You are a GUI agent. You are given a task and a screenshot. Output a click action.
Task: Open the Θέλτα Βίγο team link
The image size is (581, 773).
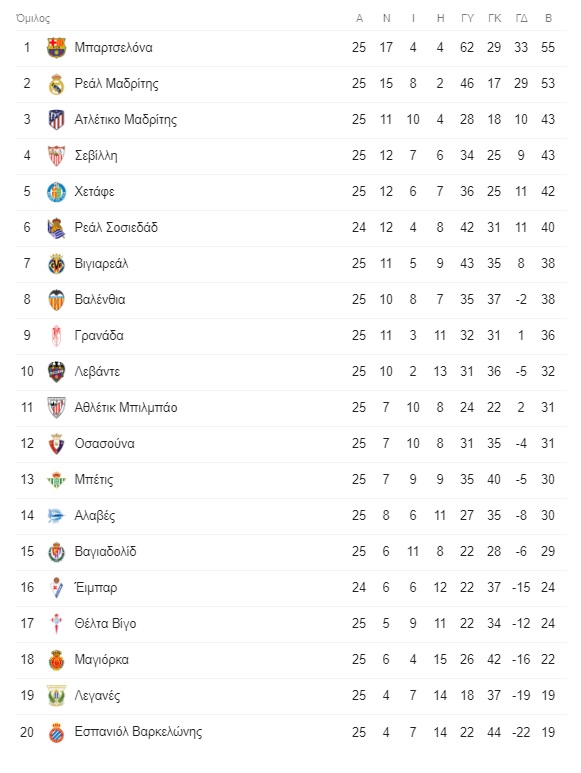(105, 623)
